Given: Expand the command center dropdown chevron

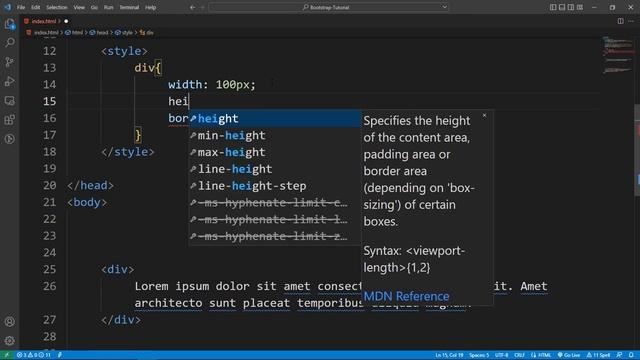Looking at the screenshot, I should 444,7.
